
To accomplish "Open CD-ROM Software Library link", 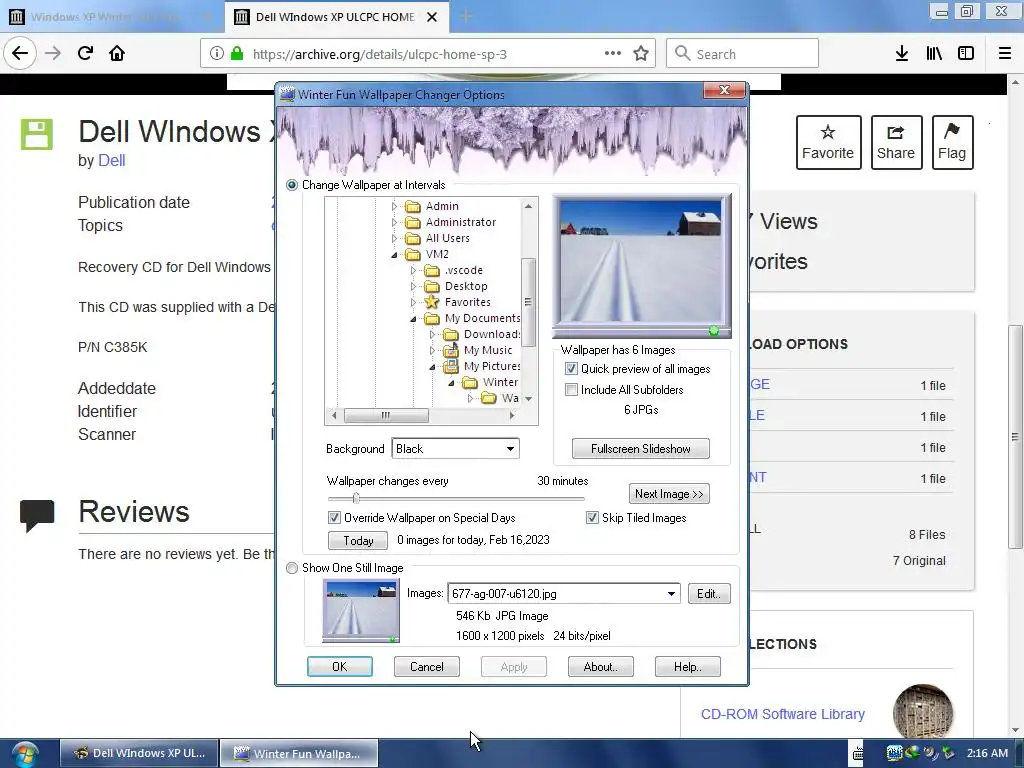I will (782, 714).
